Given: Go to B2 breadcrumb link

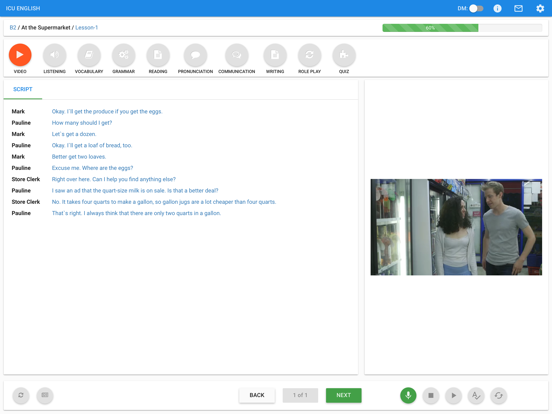Looking at the screenshot, I should point(13,27).
